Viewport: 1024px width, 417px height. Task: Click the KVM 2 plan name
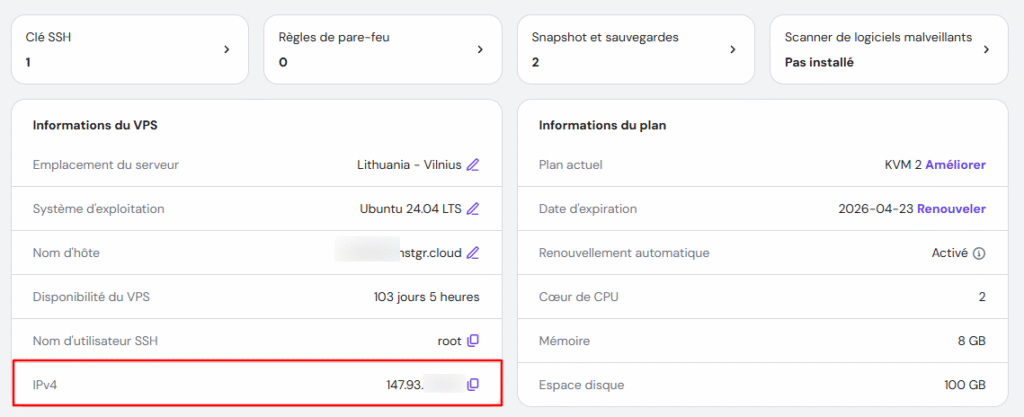pos(903,165)
